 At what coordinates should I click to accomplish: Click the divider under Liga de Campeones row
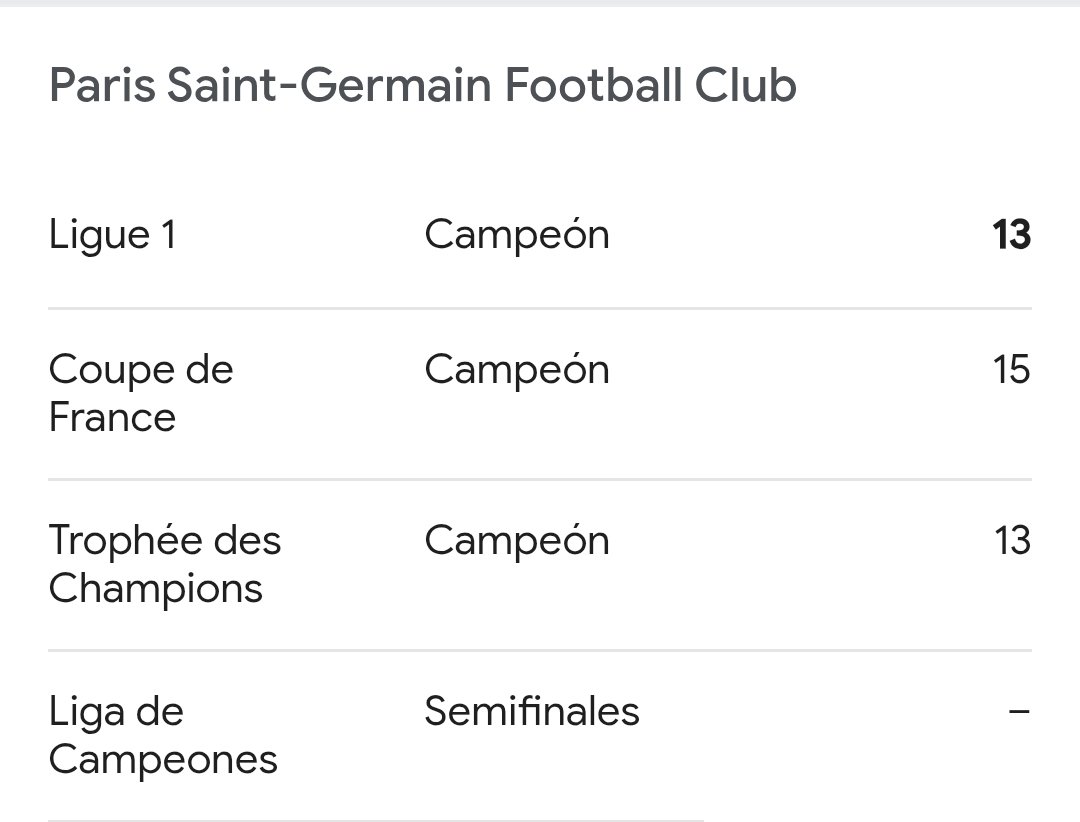point(376,820)
